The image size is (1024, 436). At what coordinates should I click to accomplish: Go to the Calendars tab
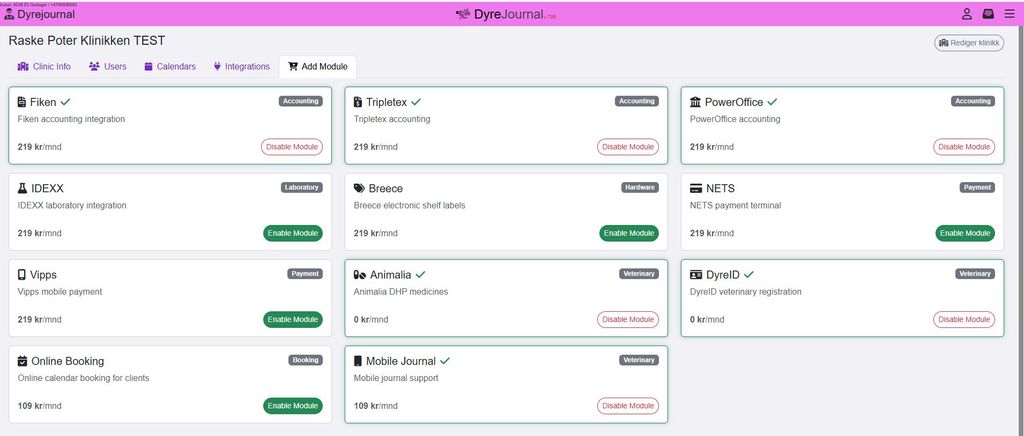tap(169, 67)
